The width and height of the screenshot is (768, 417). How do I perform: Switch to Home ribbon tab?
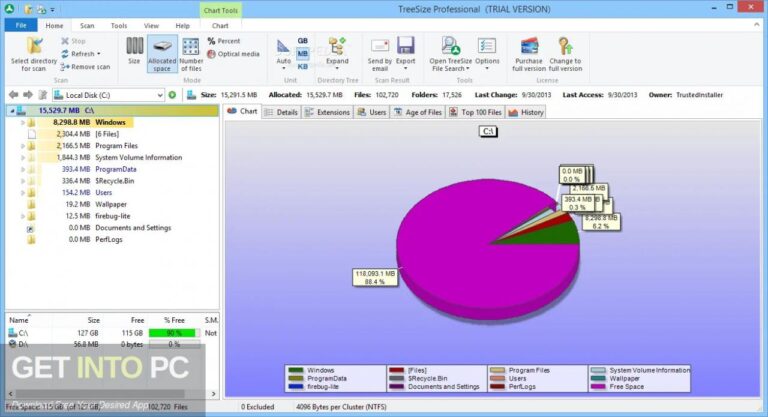54,25
